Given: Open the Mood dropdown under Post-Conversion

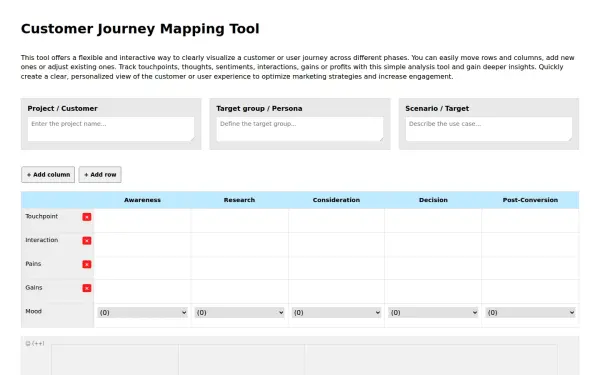Looking at the screenshot, I should click(530, 313).
